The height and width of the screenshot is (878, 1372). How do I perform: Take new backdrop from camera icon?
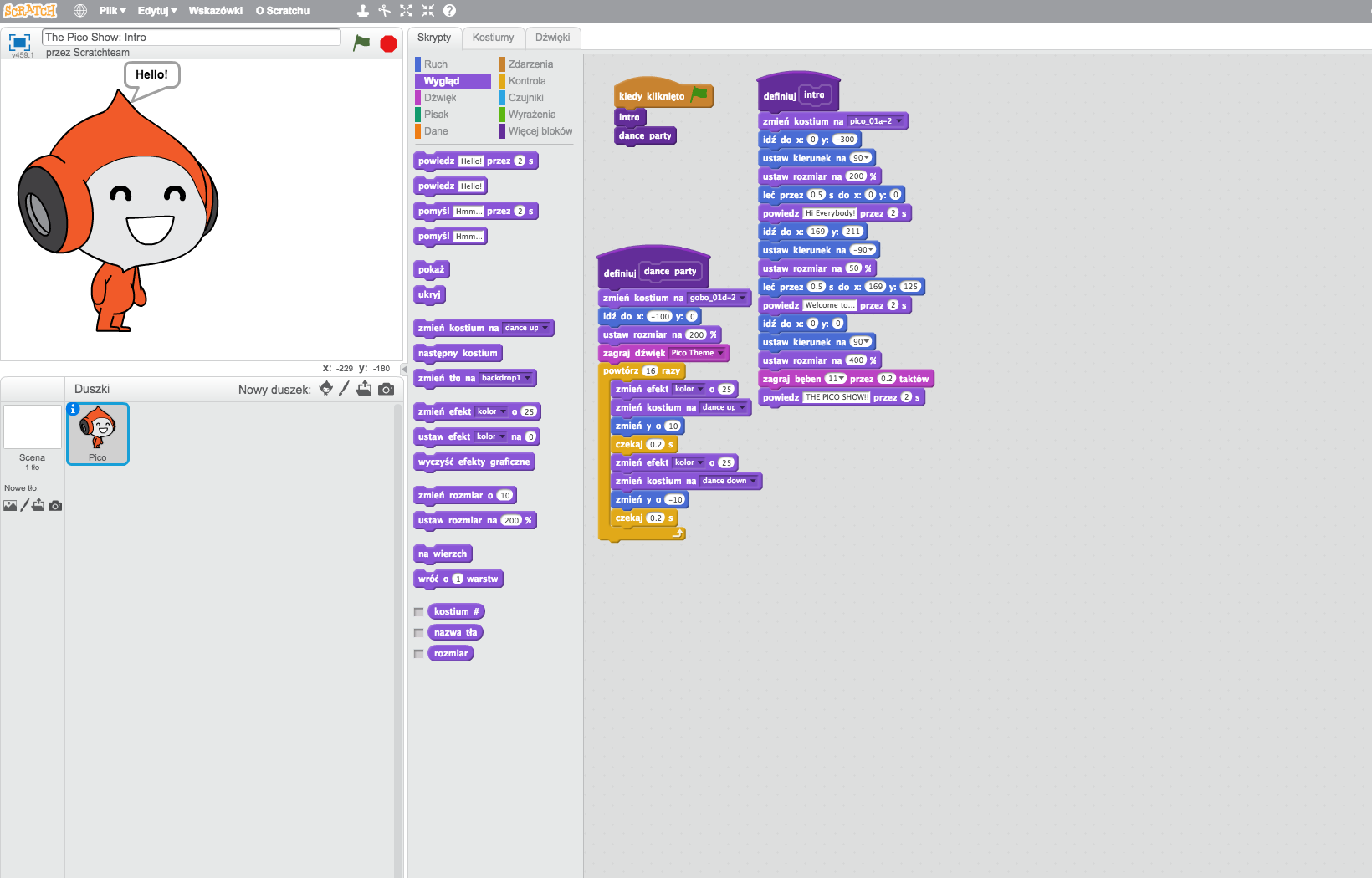point(55,506)
